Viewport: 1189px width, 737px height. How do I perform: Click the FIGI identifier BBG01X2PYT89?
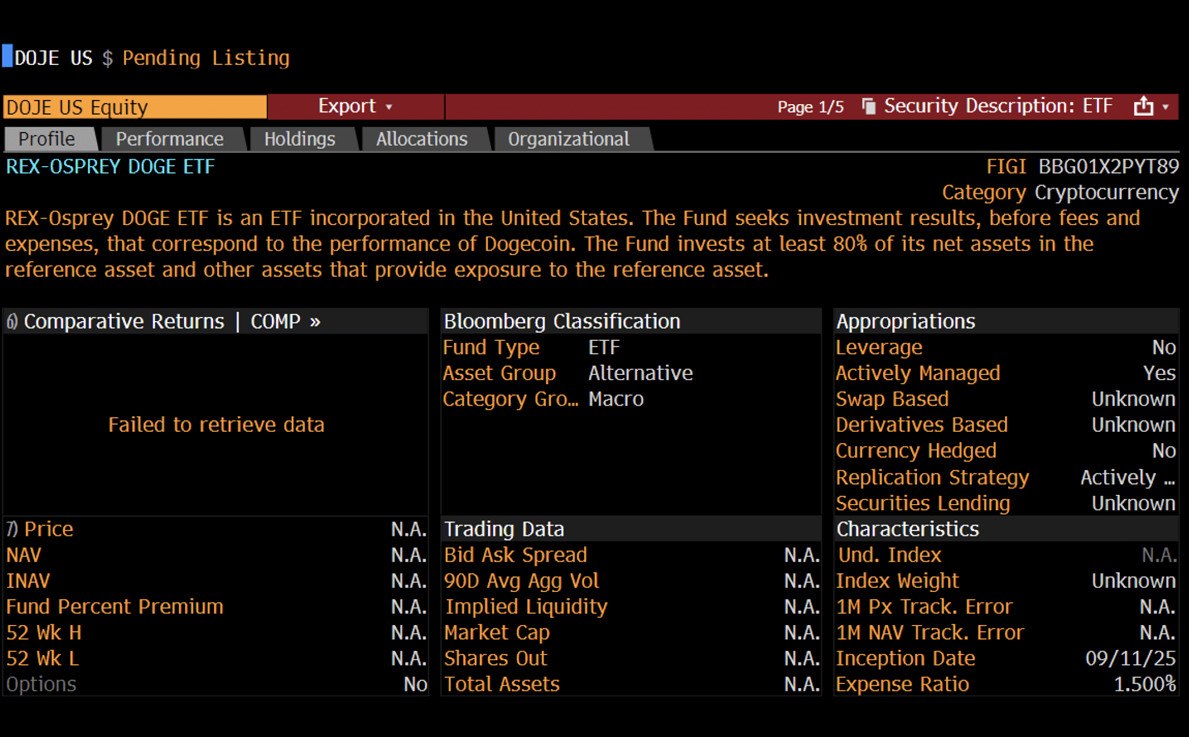[1108, 167]
